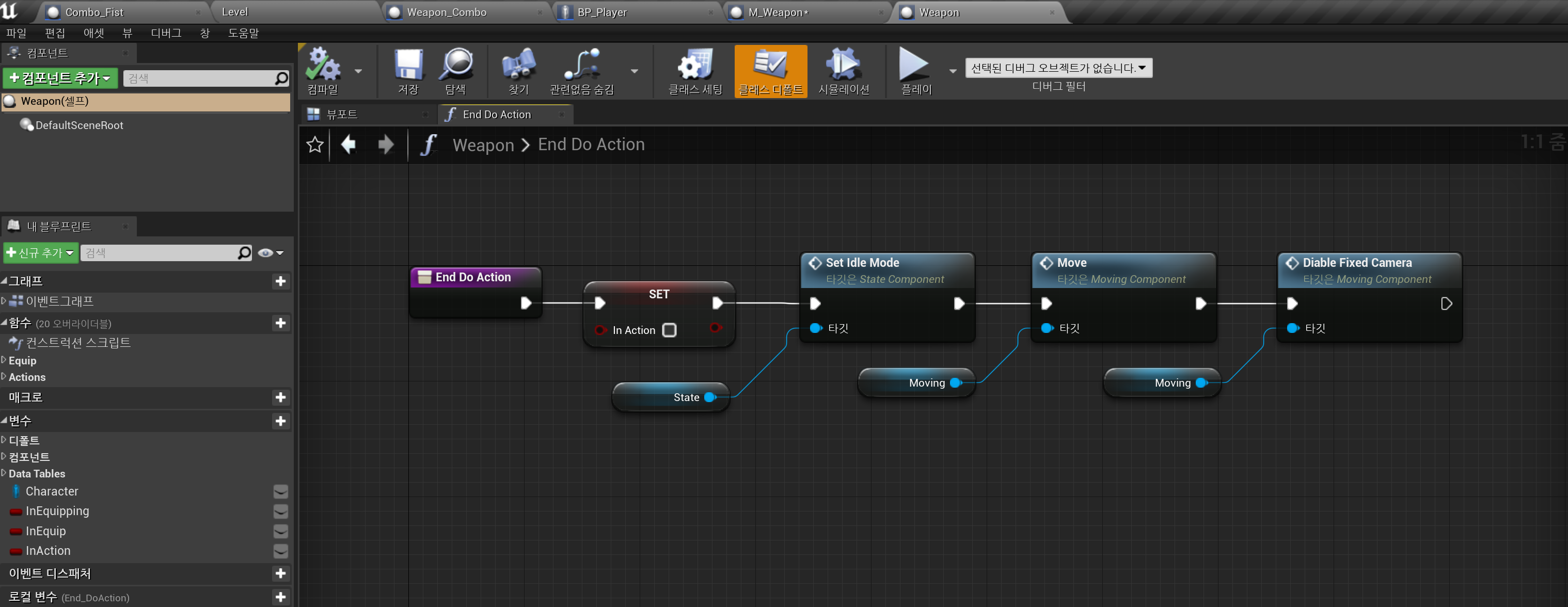The height and width of the screenshot is (607, 1568).
Task: Select Weapon(셀프) component row
Action: click(x=146, y=102)
